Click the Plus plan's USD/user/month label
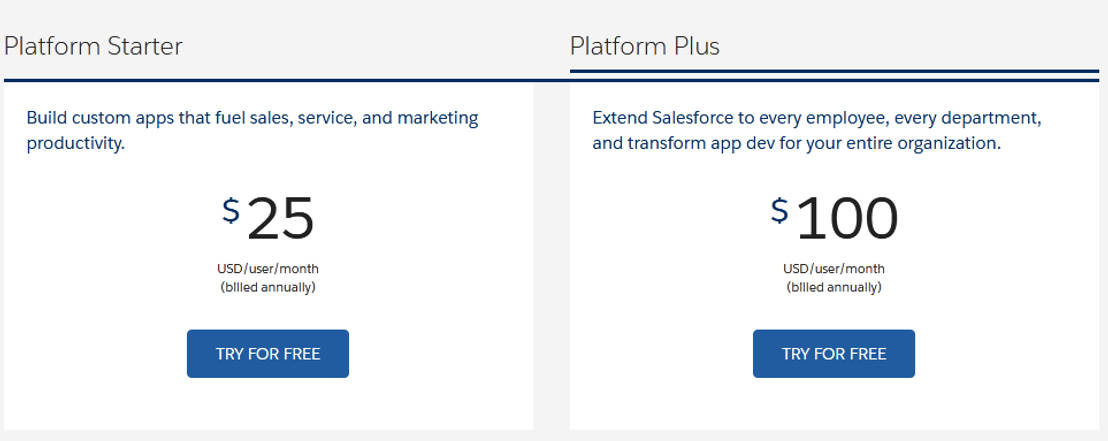1108x441 pixels. pyautogui.click(x=834, y=268)
